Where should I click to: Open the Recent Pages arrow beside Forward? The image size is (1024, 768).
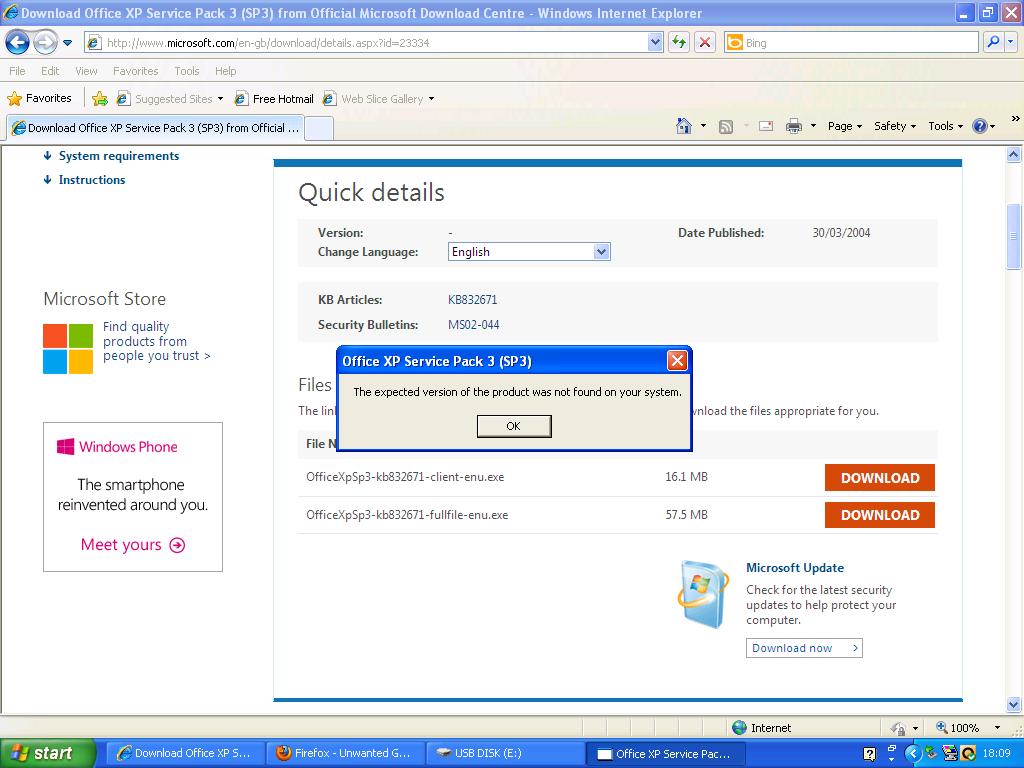pyautogui.click(x=67, y=43)
